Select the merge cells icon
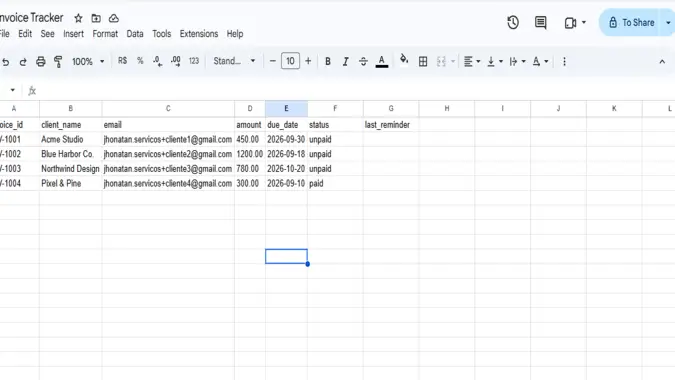Image resolution: width=675 pixels, height=380 pixels. pyautogui.click(x=441, y=62)
